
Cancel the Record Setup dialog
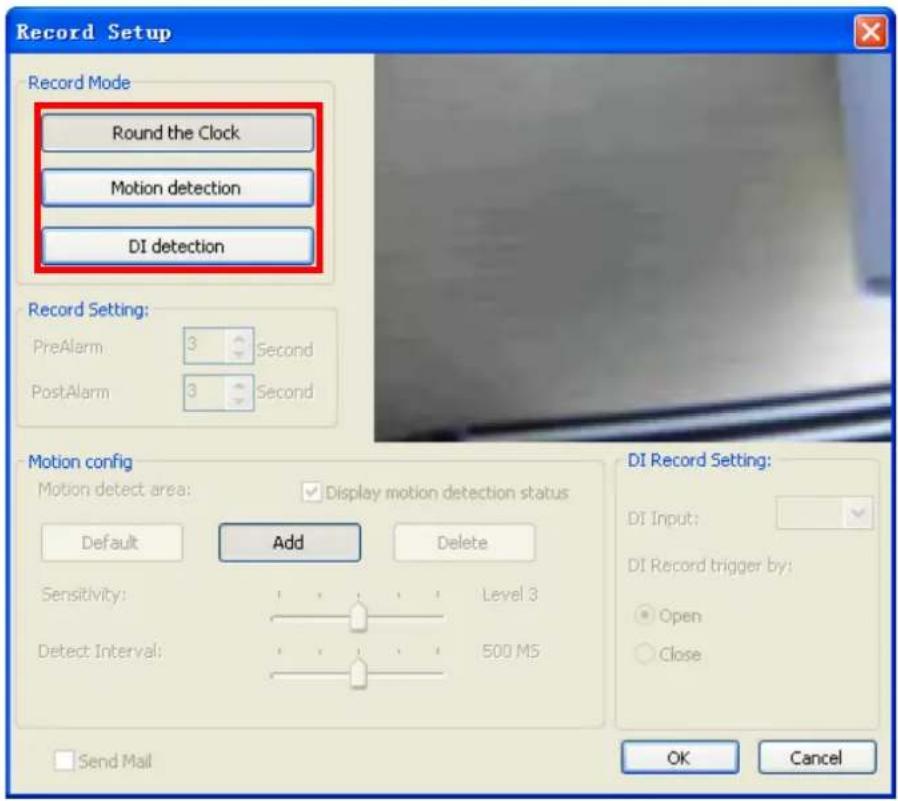point(817,757)
